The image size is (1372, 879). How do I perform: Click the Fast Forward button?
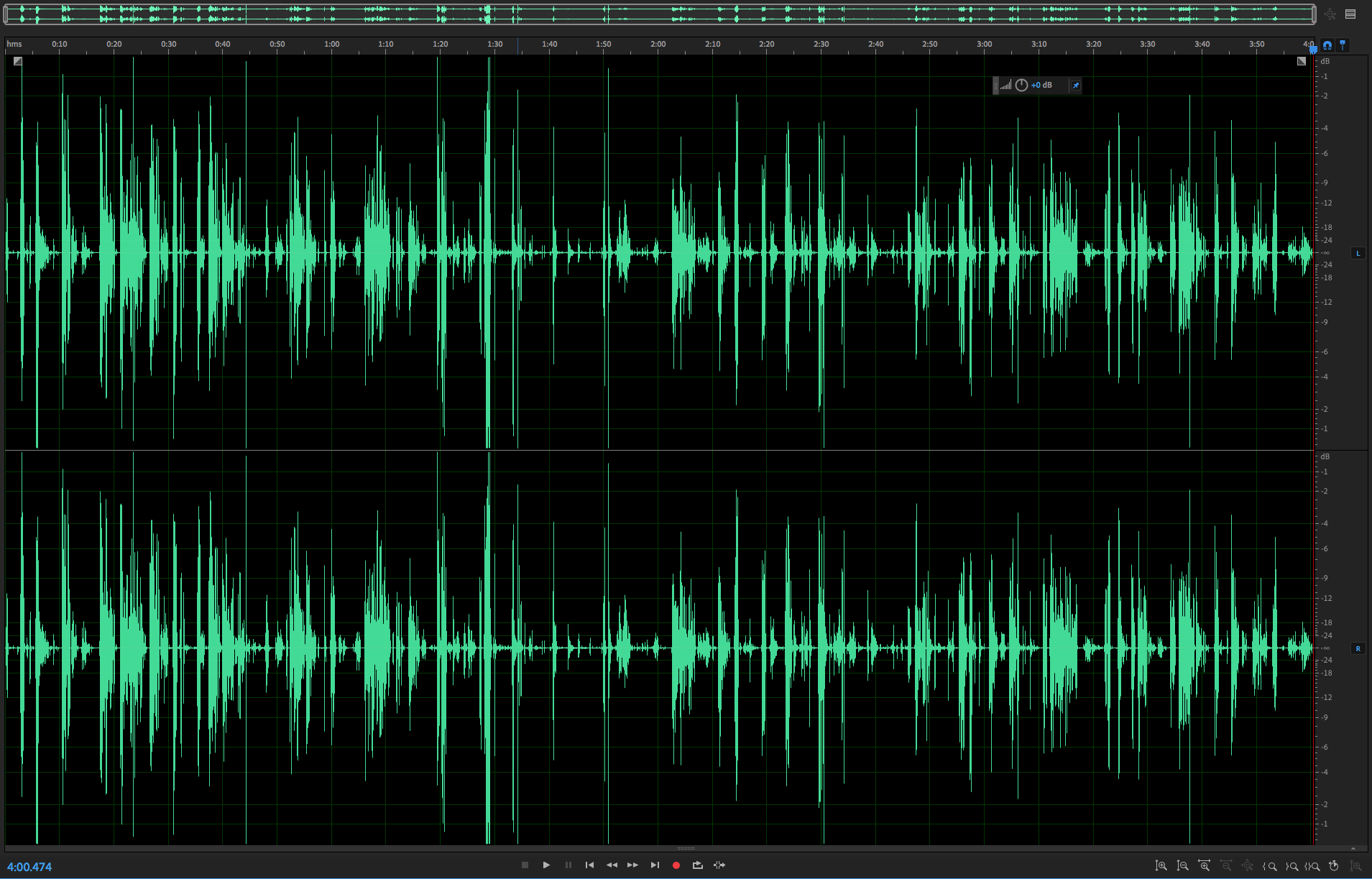click(632, 865)
